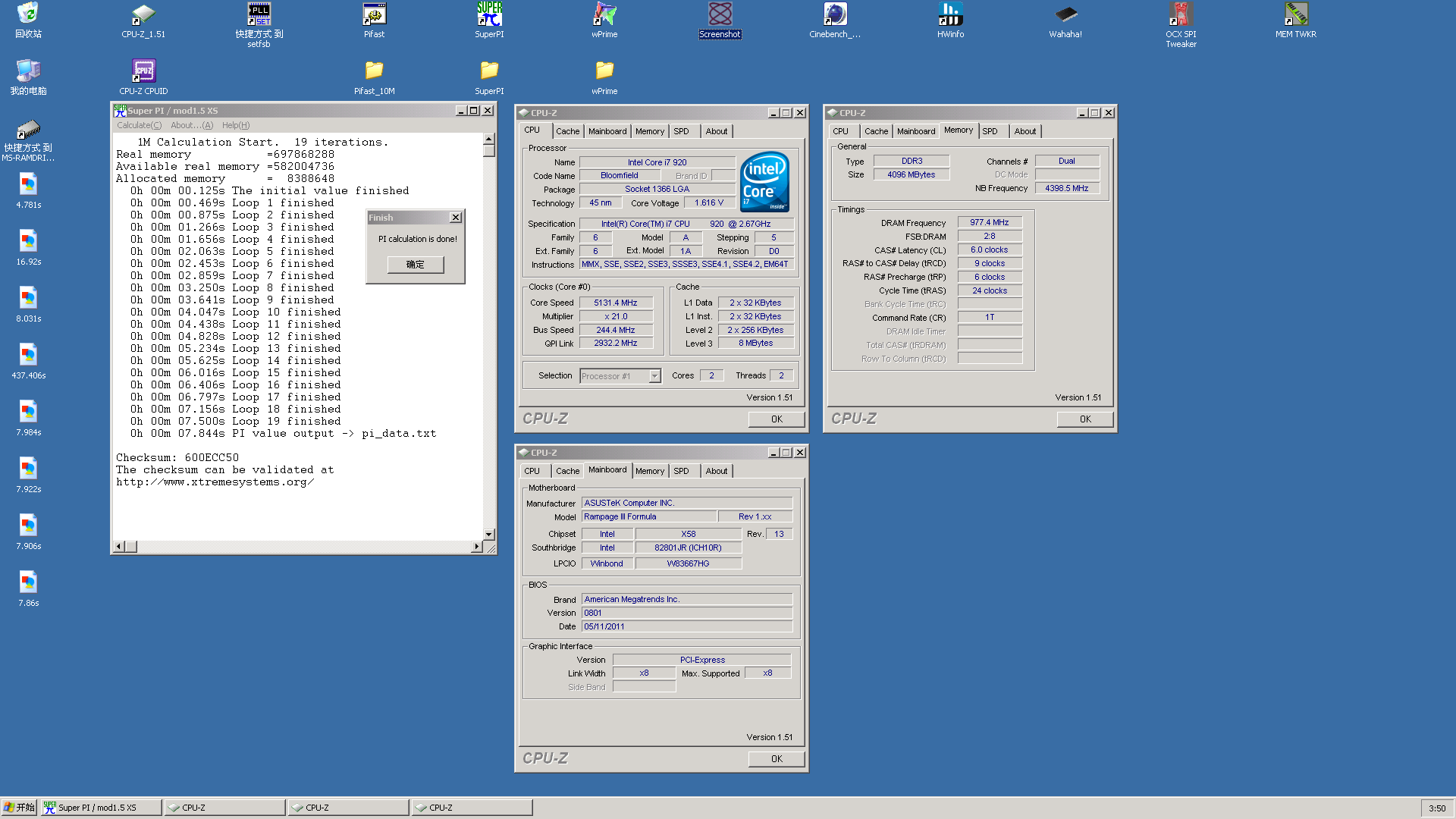Open the CPU-Z_1.51 desktop shortcut
1456x819 pixels.
tap(143, 20)
